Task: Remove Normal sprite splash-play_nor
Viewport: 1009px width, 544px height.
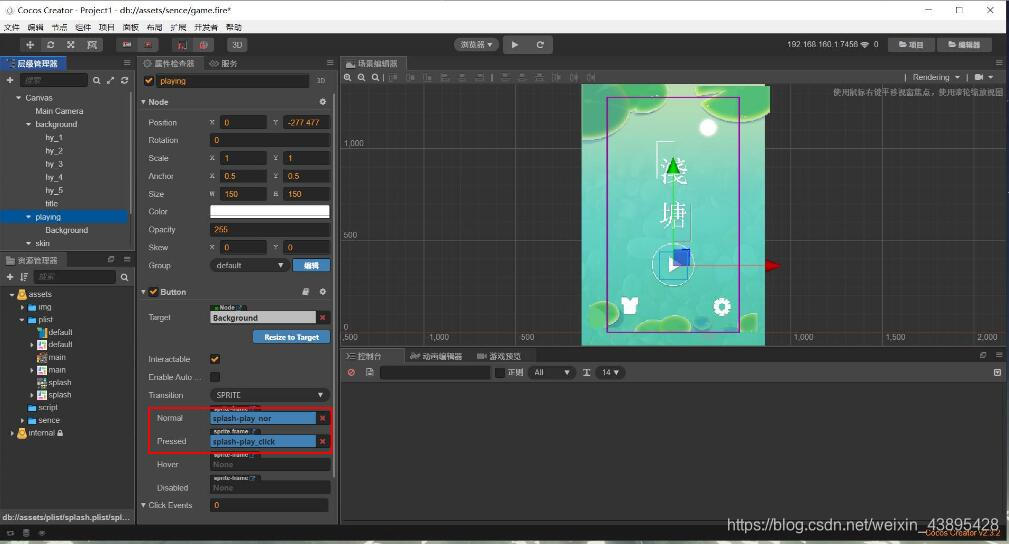Action: [x=322, y=418]
